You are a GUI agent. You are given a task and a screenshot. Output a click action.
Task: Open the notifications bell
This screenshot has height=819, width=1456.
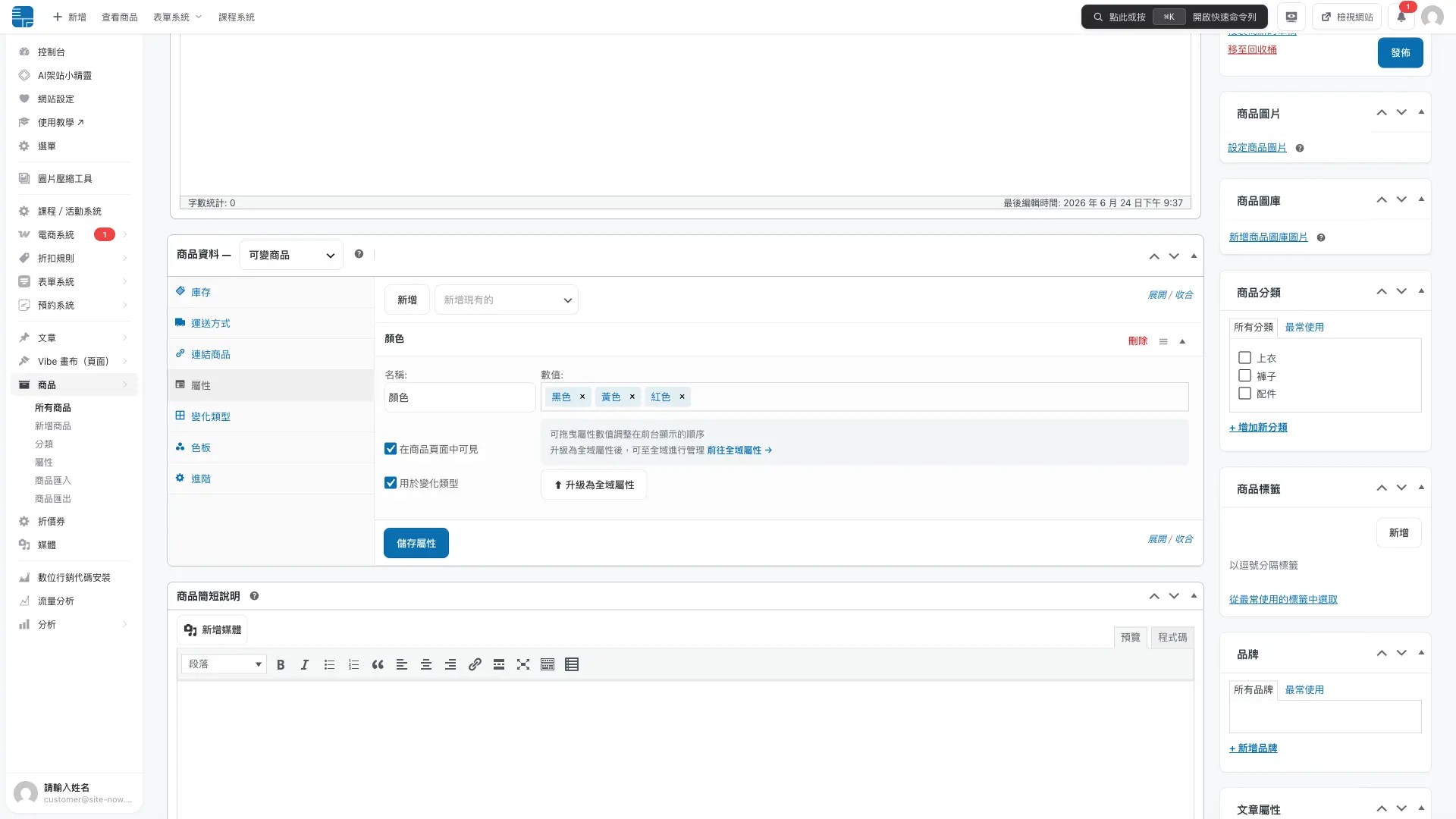point(1401,17)
